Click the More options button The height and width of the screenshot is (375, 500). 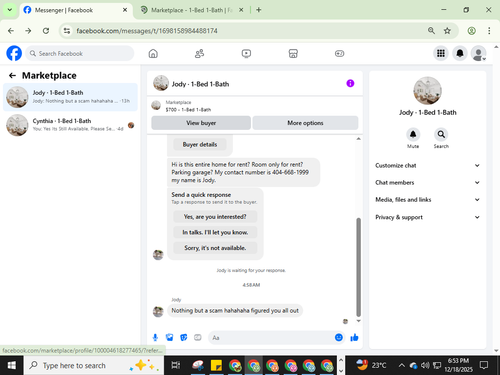pyautogui.click(x=305, y=123)
